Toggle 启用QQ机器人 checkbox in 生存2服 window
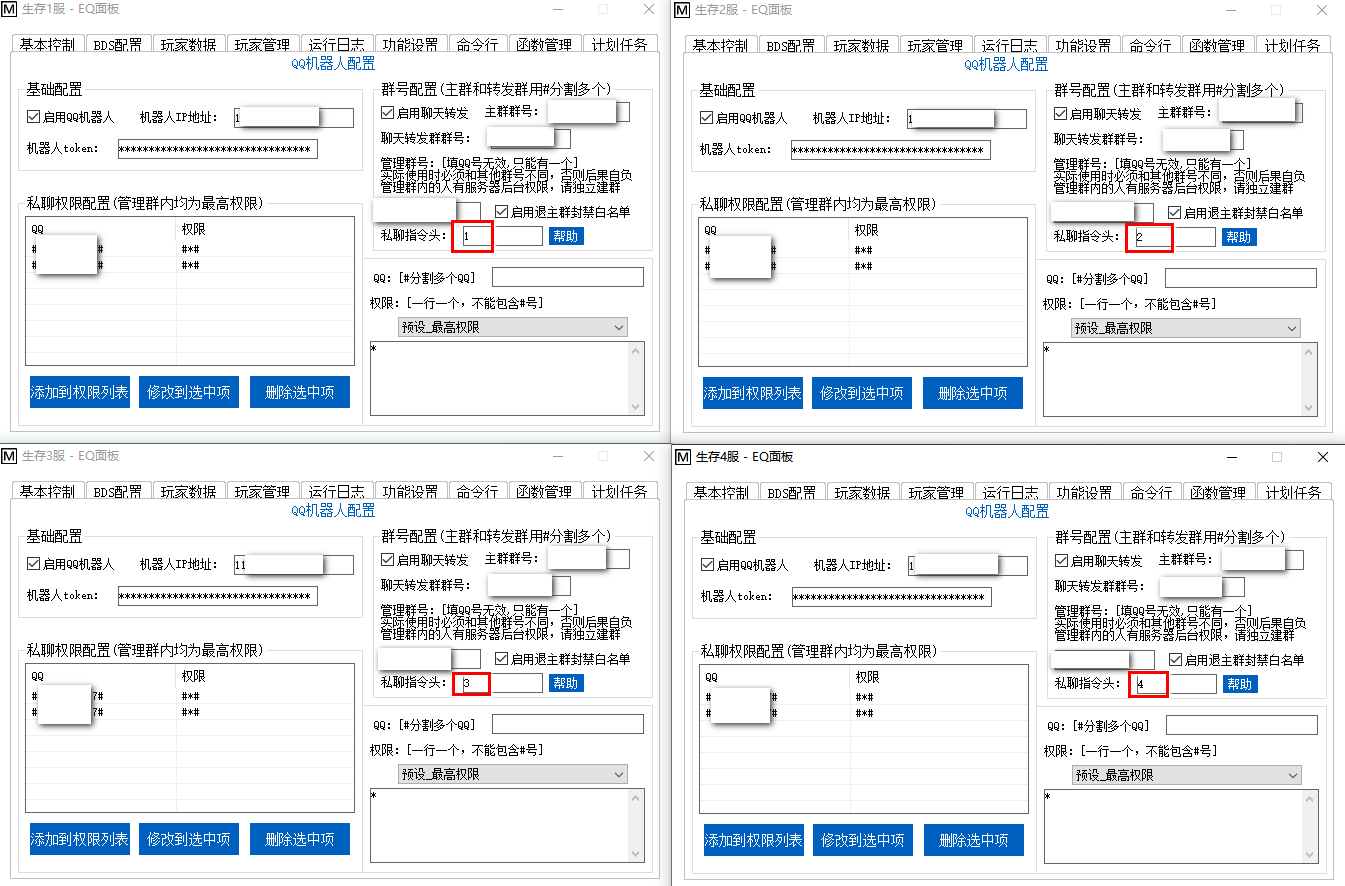This screenshot has width=1345, height=886. [707, 118]
